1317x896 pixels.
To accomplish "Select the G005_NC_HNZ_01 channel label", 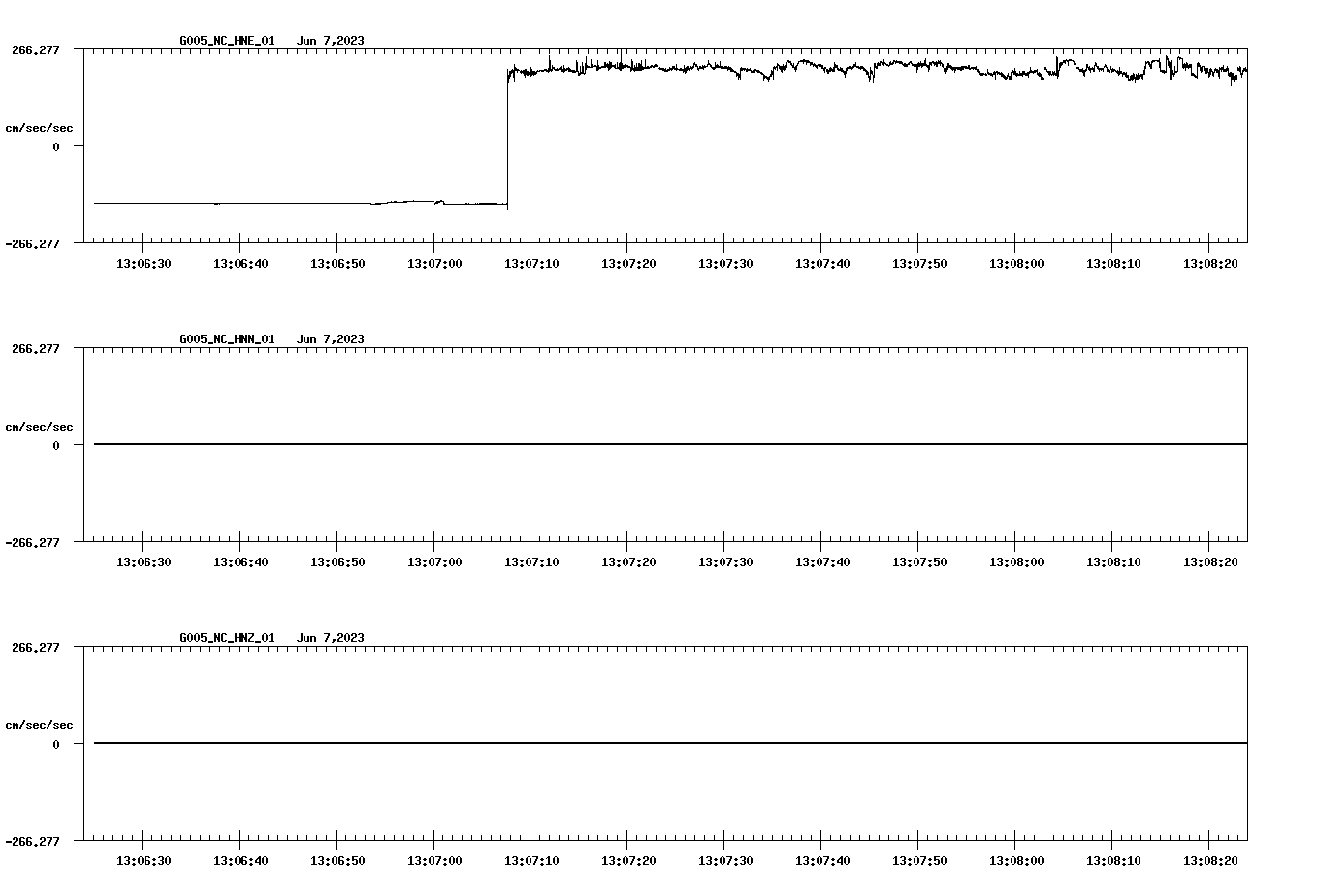I will (225, 636).
